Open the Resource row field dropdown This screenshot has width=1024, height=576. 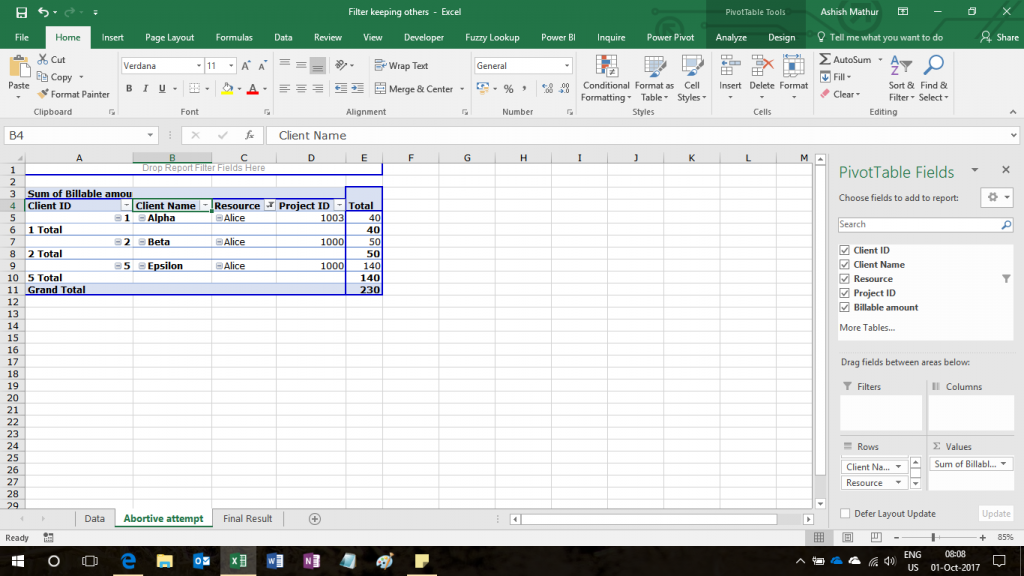click(x=898, y=483)
